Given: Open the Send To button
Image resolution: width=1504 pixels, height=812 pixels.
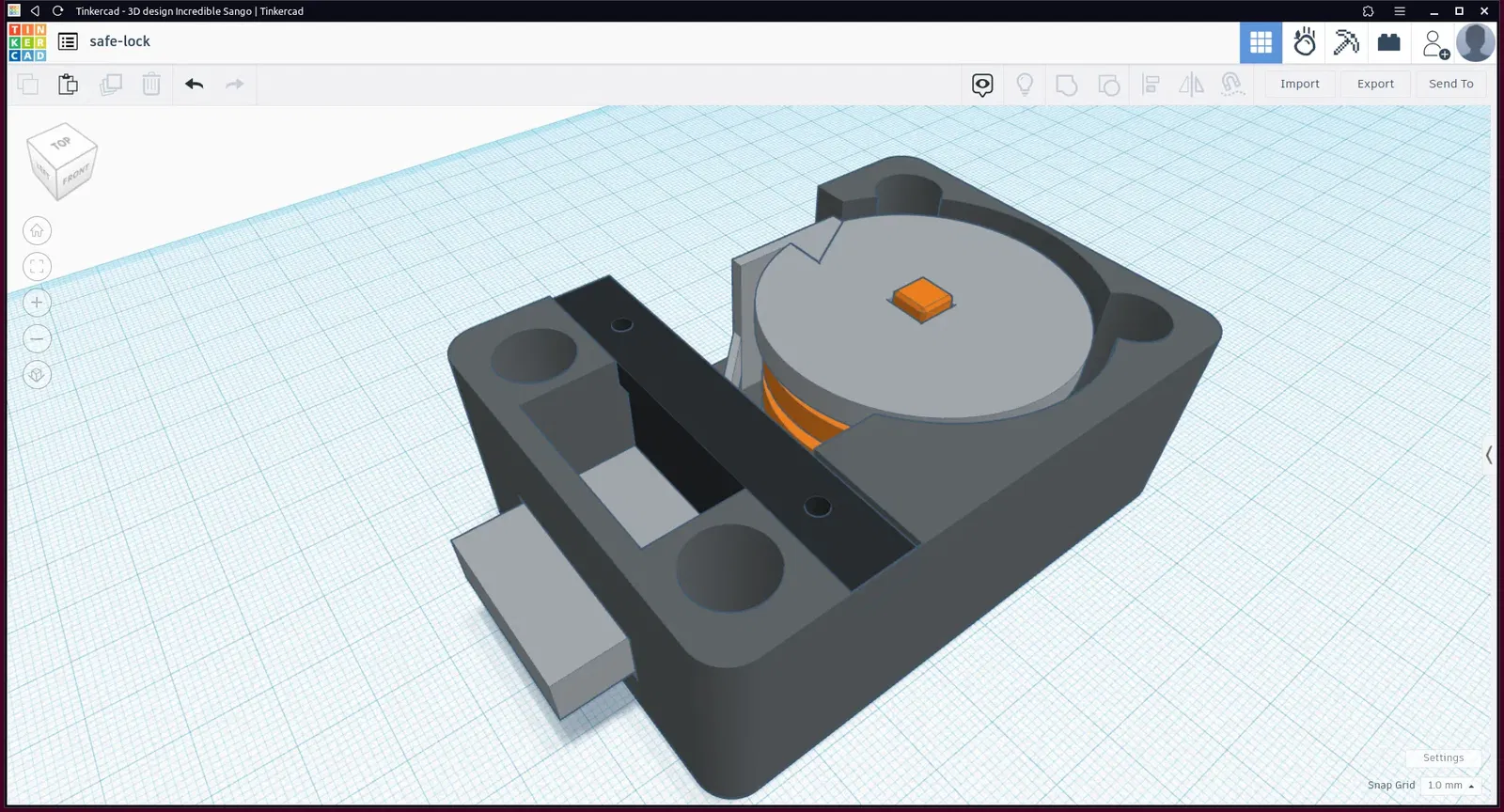Looking at the screenshot, I should pos(1451,84).
